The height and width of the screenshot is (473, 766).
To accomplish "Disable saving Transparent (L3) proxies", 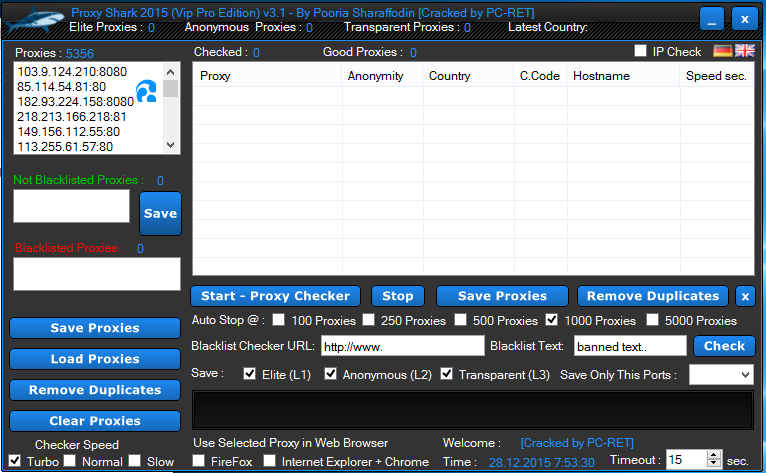I will 447,374.
